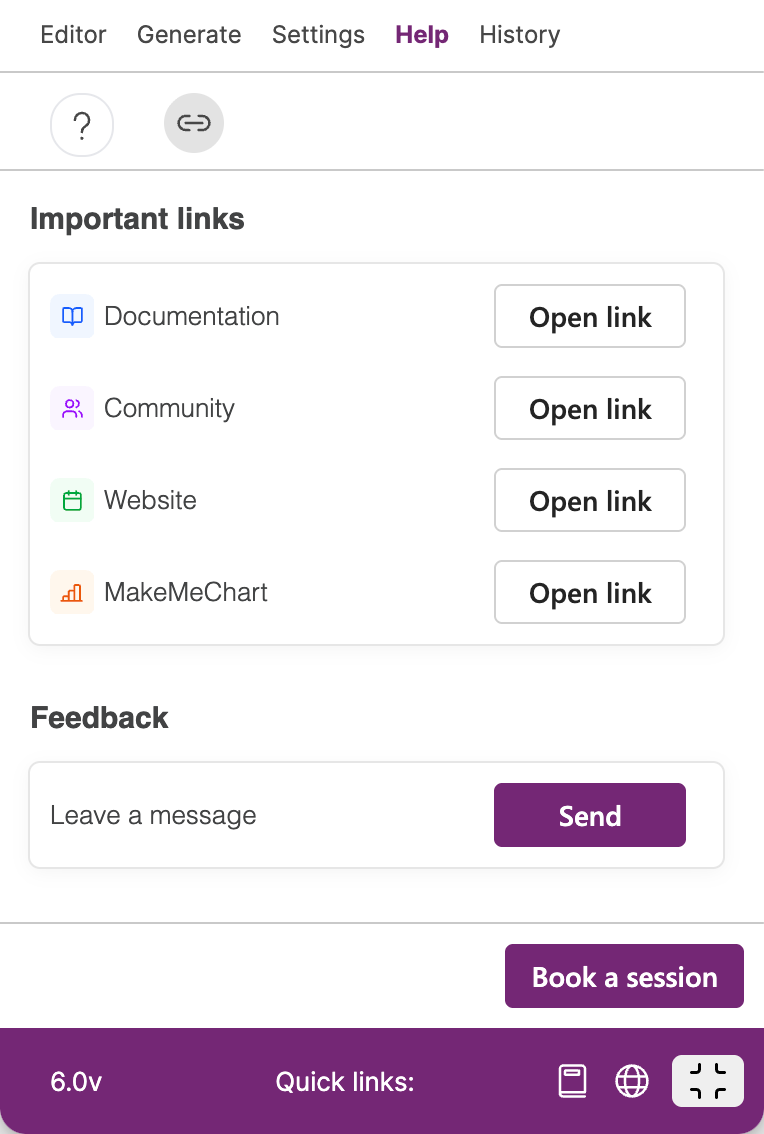Switch to the Generate tab
Image resolution: width=764 pixels, height=1134 pixels.
189,35
